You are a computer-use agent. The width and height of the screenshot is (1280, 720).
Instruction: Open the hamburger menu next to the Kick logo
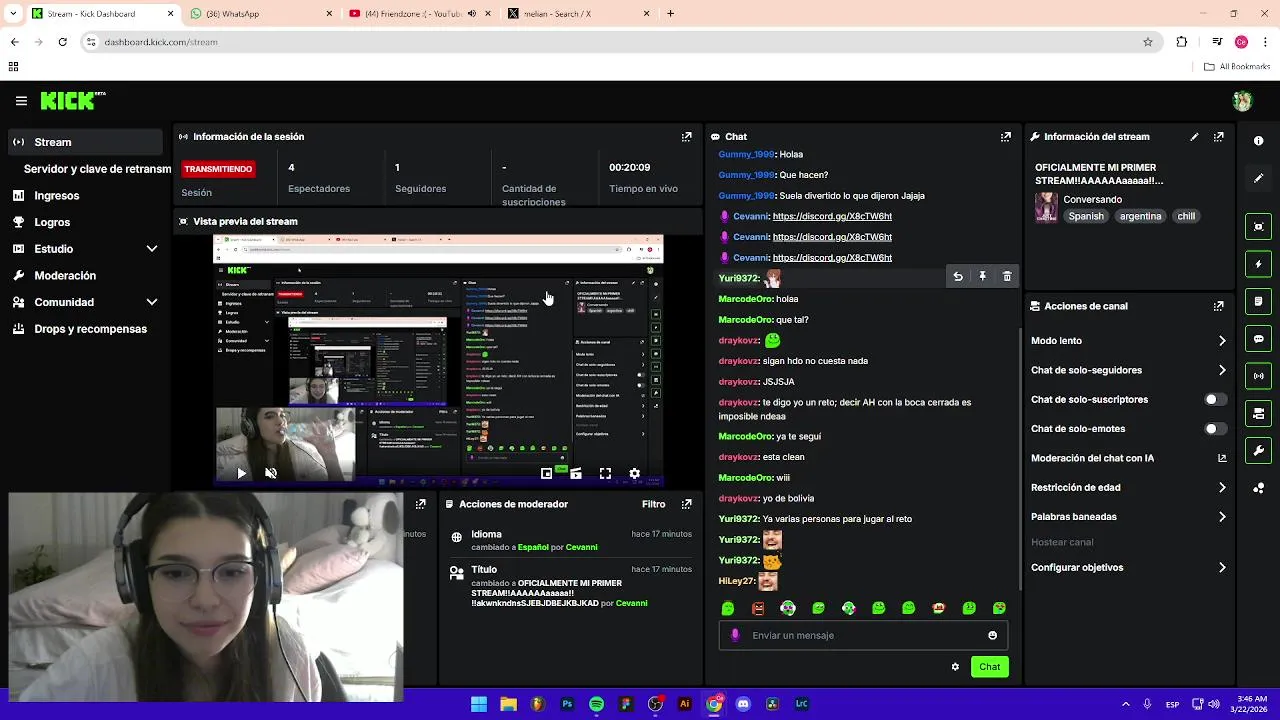[x=21, y=101]
